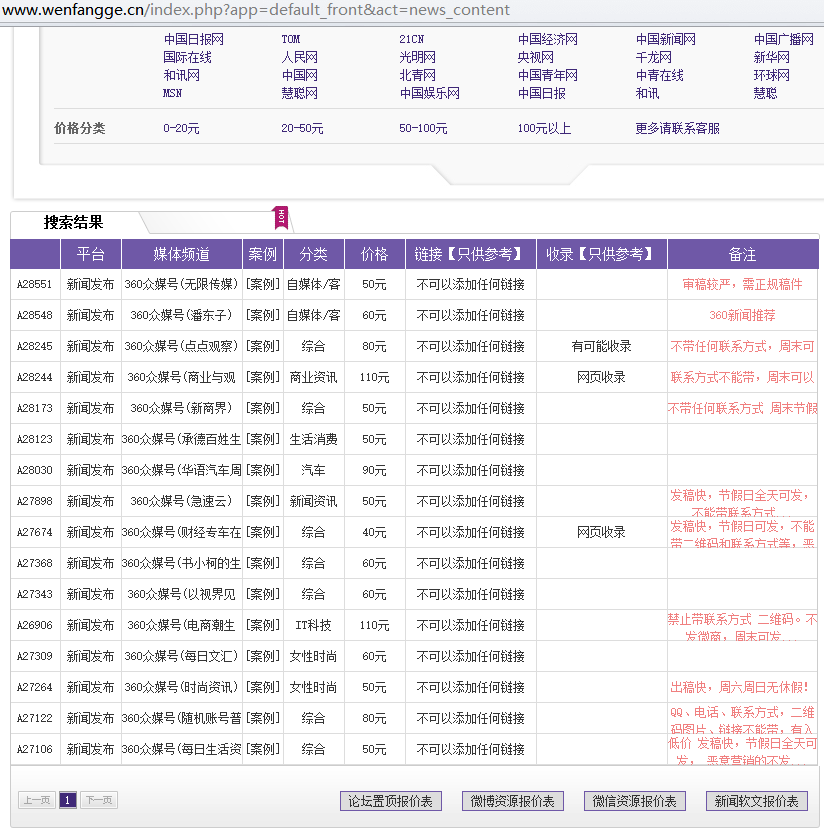Screen dimensions: 824x834
Task: Click the browser address bar URL
Action: tap(260, 10)
